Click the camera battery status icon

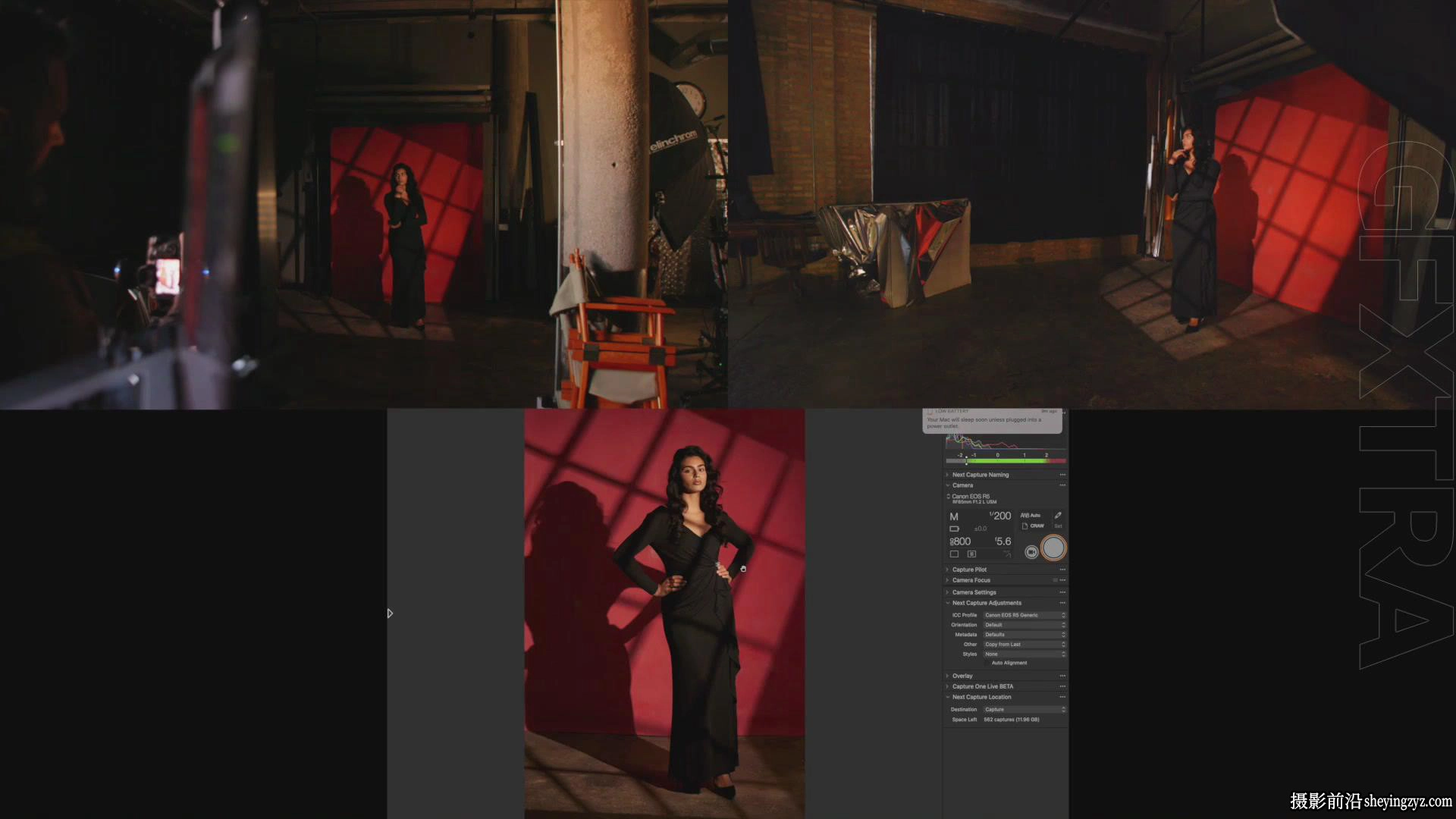(954, 529)
